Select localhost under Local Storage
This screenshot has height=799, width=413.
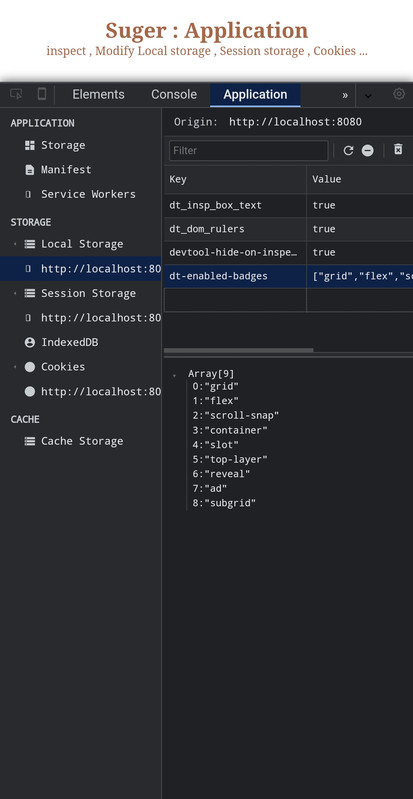point(81,269)
